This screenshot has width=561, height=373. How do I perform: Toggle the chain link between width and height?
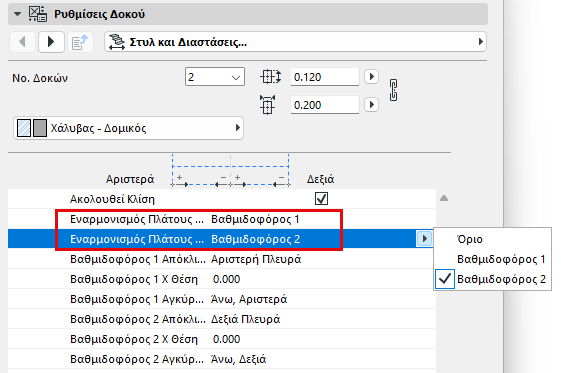(x=393, y=90)
